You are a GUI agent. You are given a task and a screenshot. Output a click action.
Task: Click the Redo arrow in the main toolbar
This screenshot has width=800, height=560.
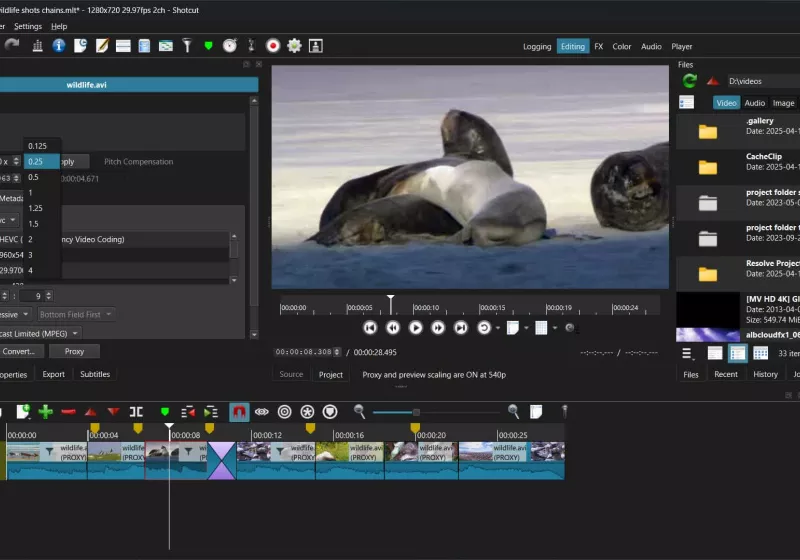click(12, 45)
